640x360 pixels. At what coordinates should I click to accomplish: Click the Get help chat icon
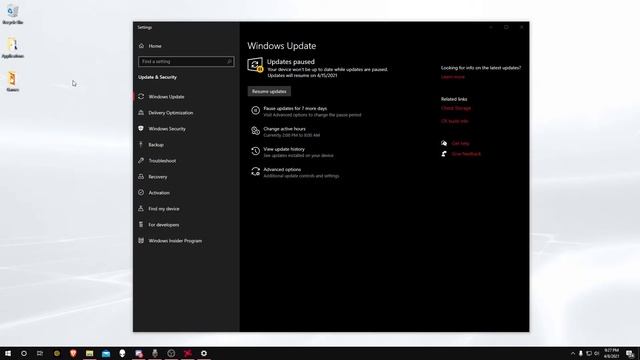click(444, 143)
